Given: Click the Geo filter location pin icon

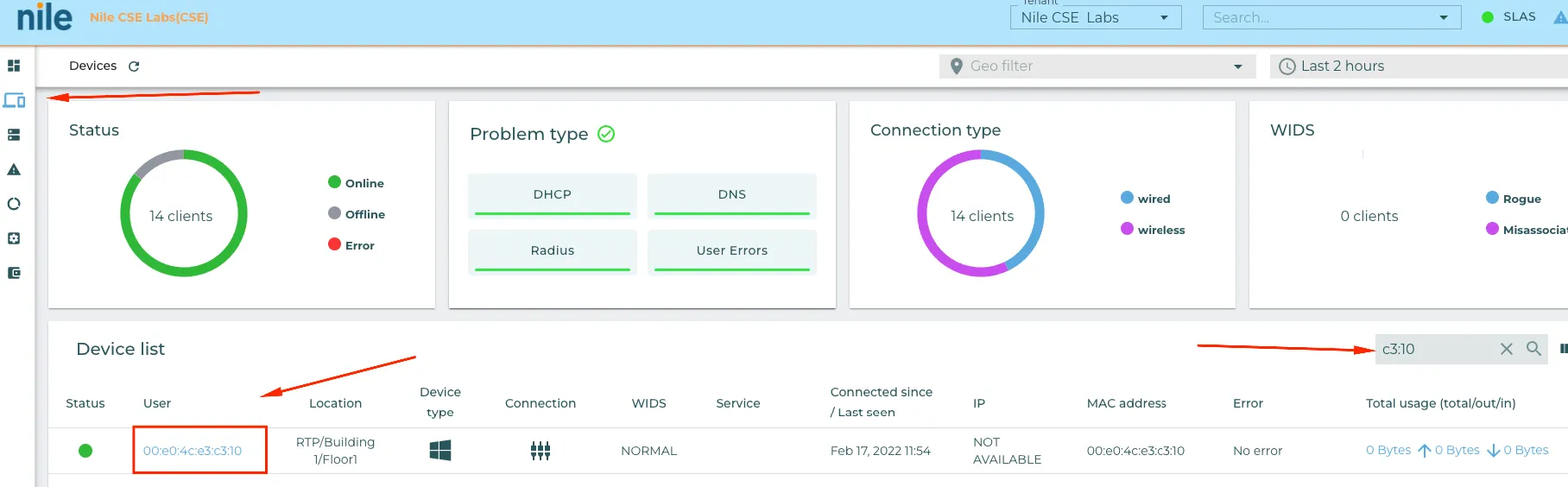Looking at the screenshot, I should [x=956, y=66].
